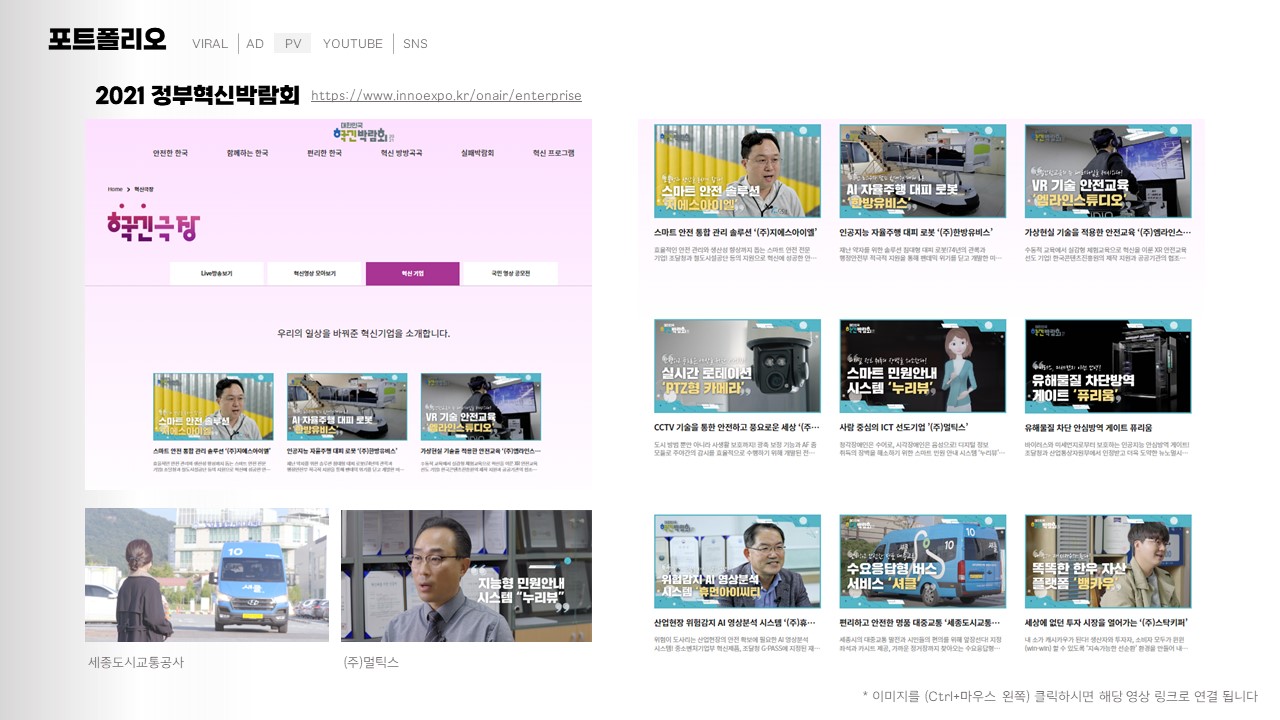Image resolution: width=1280 pixels, height=720 pixels.
Task: Select the purple 혁신 기업 tab button
Action: click(412, 273)
